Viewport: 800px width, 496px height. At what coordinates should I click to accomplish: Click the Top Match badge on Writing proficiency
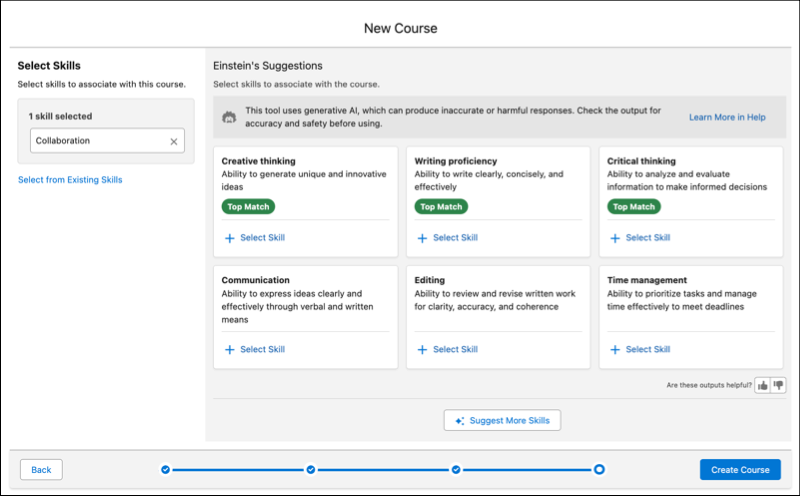(x=441, y=207)
